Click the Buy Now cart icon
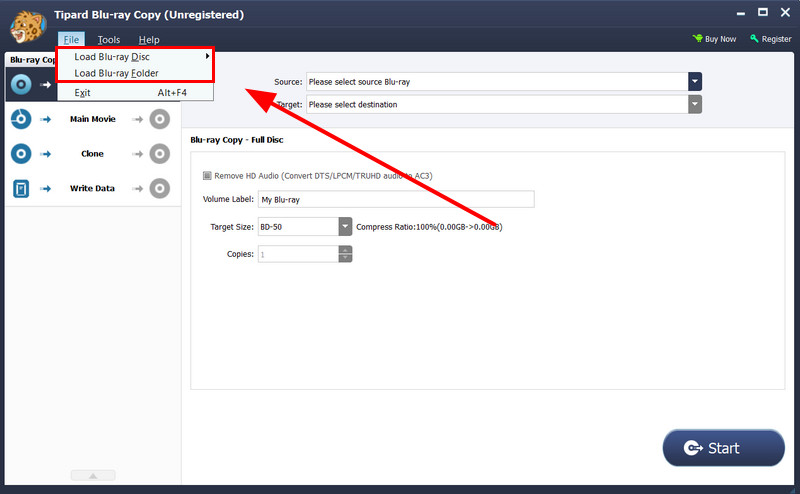Image resolution: width=800 pixels, height=494 pixels. coord(697,38)
